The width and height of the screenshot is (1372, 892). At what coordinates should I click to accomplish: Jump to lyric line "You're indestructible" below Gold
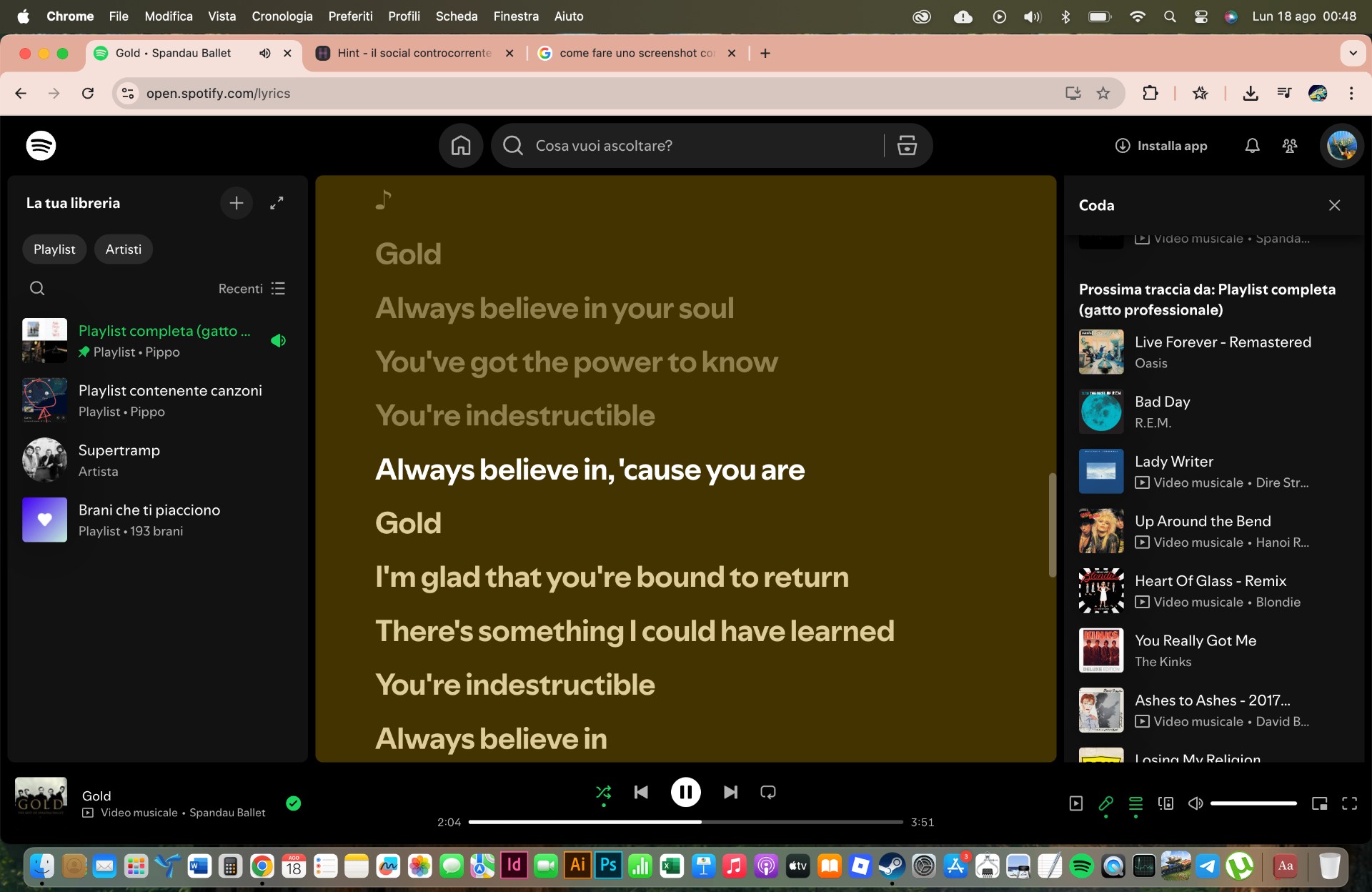tap(514, 685)
